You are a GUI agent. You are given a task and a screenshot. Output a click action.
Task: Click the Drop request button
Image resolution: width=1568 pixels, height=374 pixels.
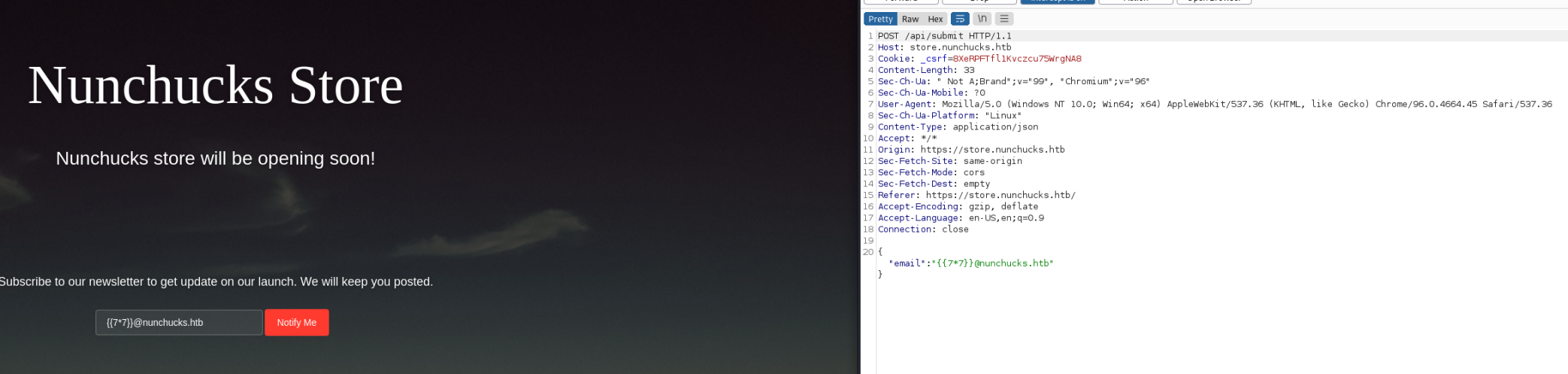click(979, 2)
